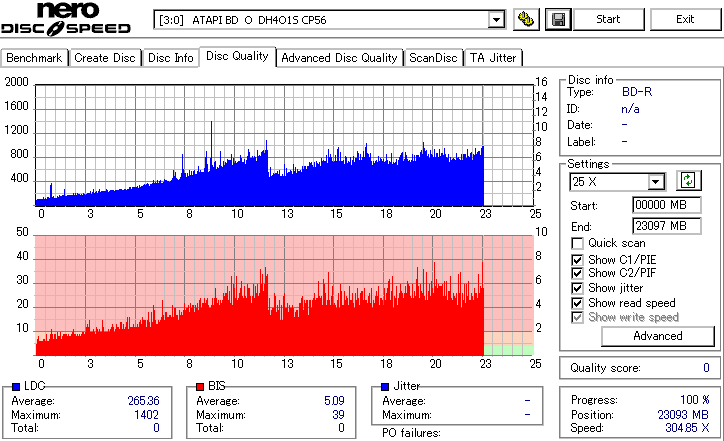The height and width of the screenshot is (441, 724).
Task: Click the disc Type value BD-R
Action: [637, 92]
